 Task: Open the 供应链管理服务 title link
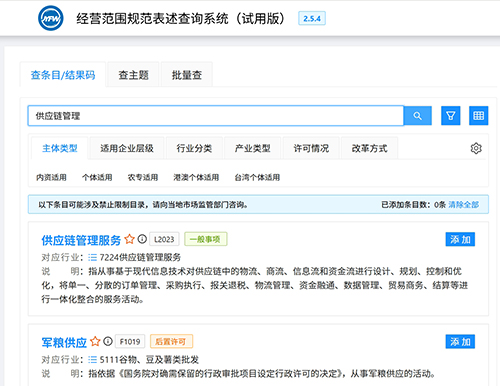[x=81, y=240]
